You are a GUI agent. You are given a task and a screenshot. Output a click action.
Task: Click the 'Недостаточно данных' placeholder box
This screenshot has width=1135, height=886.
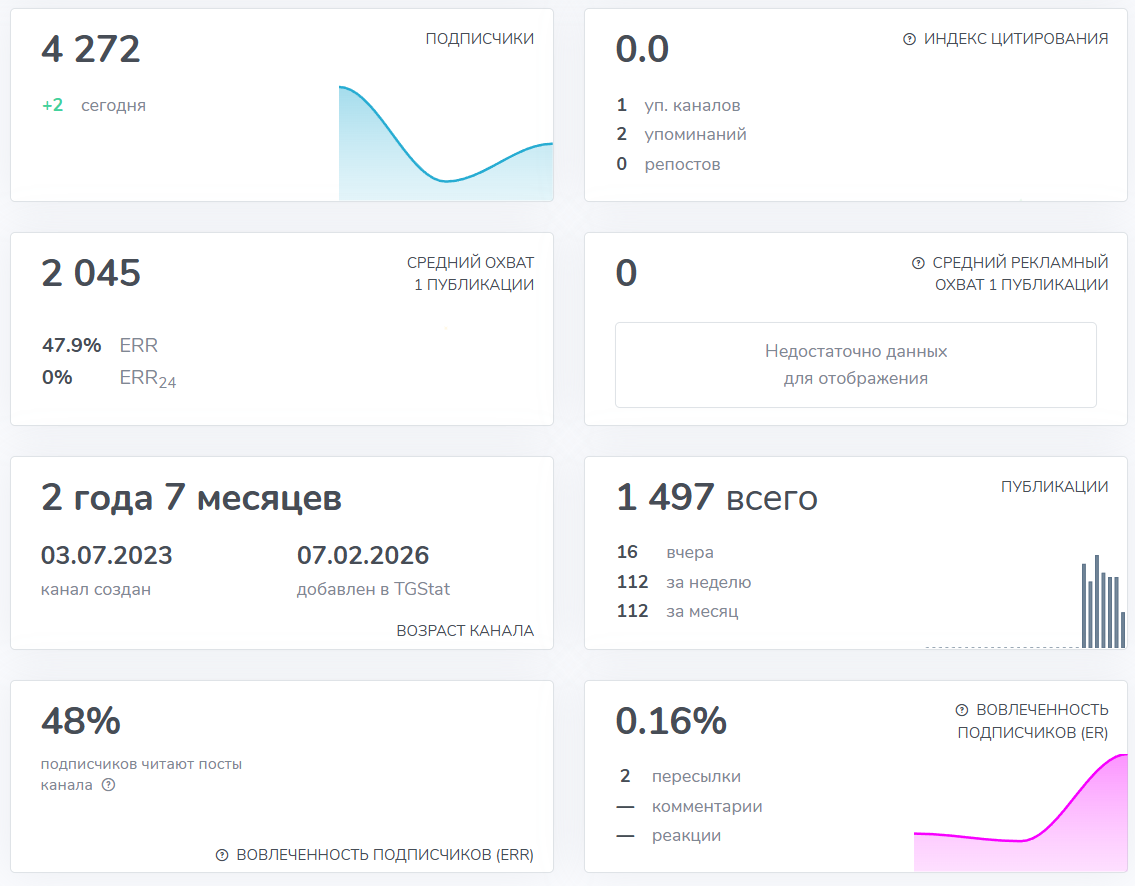pos(855,365)
